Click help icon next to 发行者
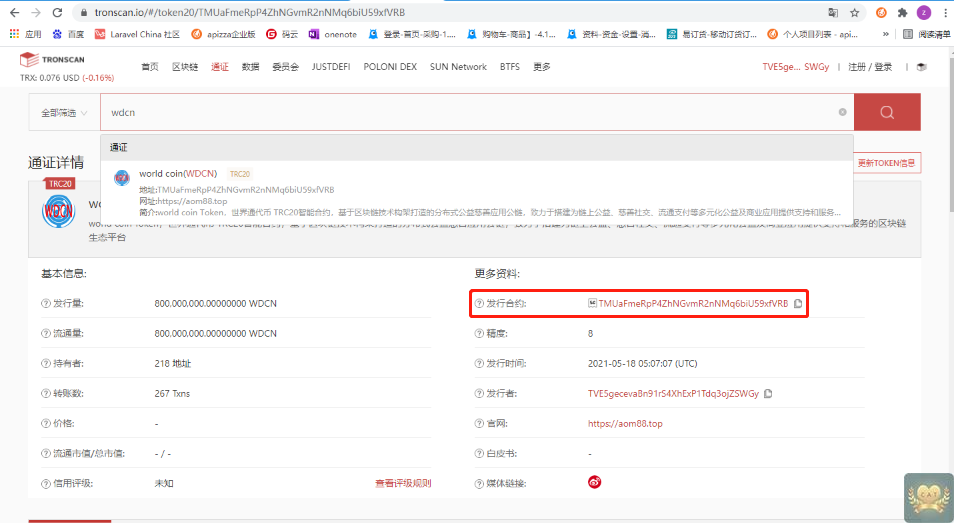Image resolution: width=954 pixels, height=523 pixels. pyautogui.click(x=479, y=393)
